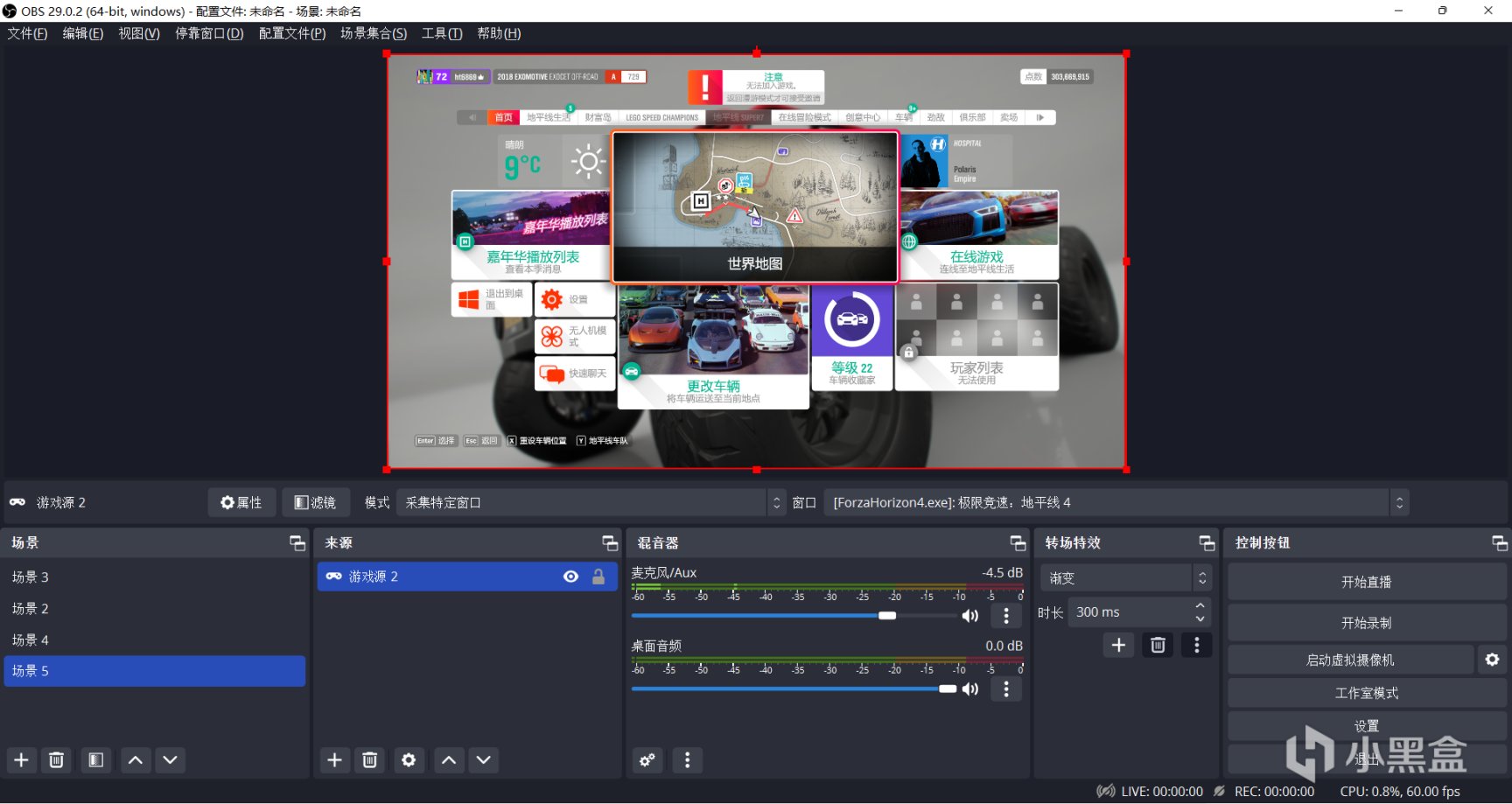Toggle the lock for 游戏源 2

pos(598,577)
